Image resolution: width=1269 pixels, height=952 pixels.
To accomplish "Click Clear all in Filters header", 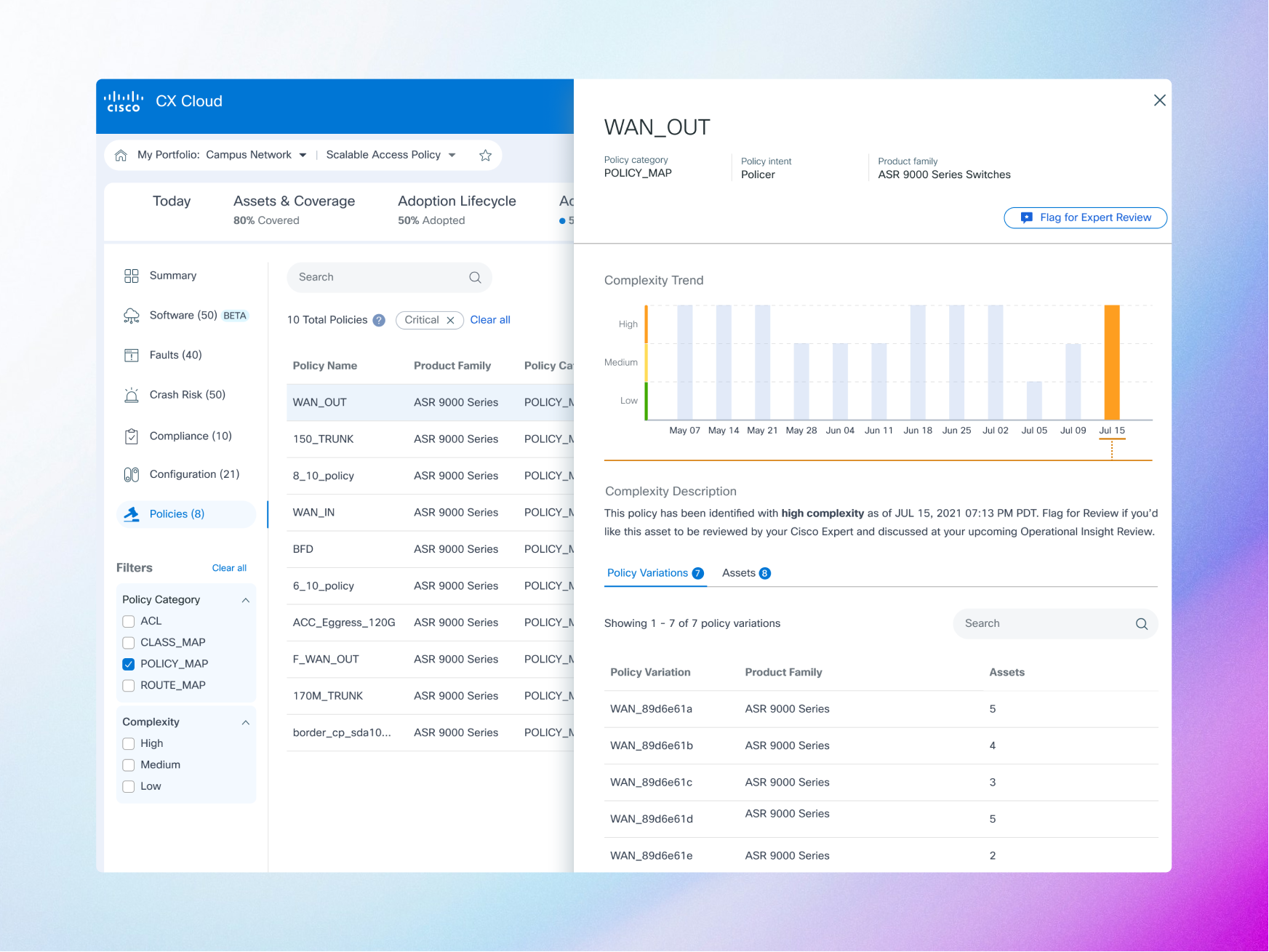I will pyautogui.click(x=229, y=568).
